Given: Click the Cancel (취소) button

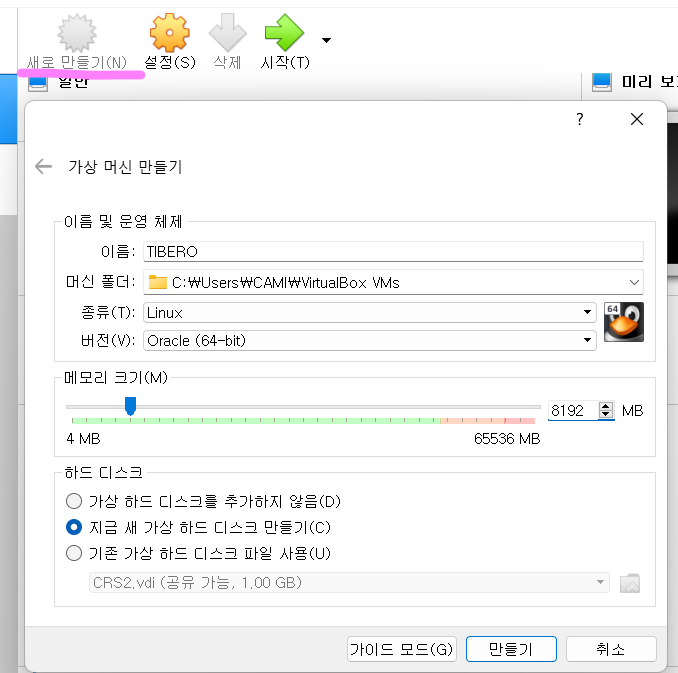Looking at the screenshot, I should [611, 649].
